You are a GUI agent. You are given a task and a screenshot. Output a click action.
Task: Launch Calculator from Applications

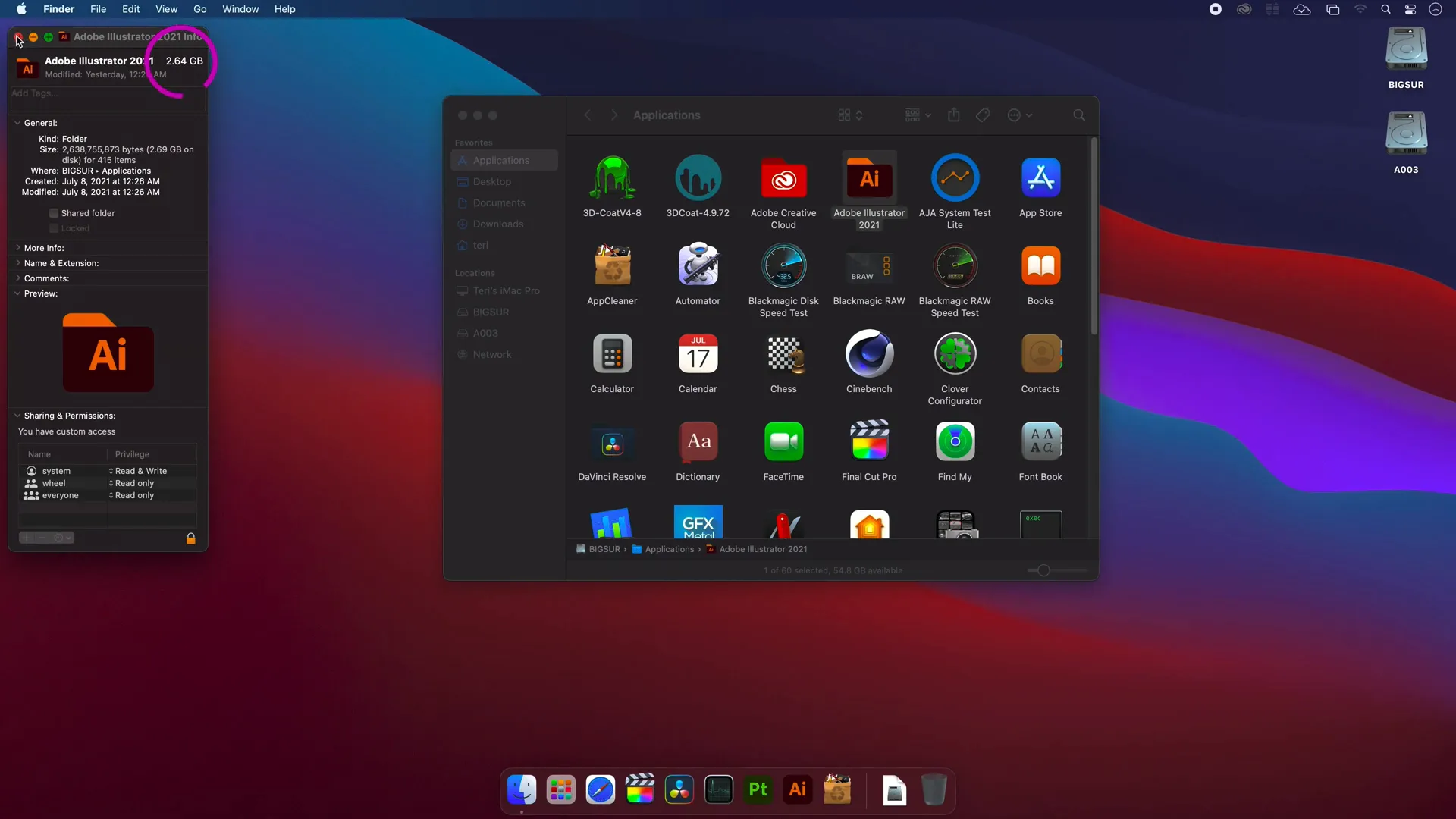[x=612, y=353]
